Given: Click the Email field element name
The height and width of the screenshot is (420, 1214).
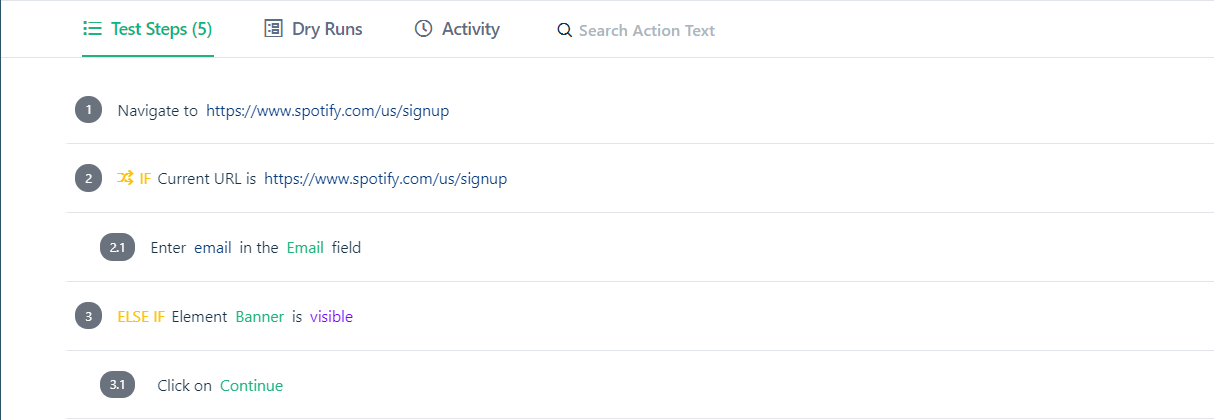Looking at the screenshot, I should click(305, 247).
